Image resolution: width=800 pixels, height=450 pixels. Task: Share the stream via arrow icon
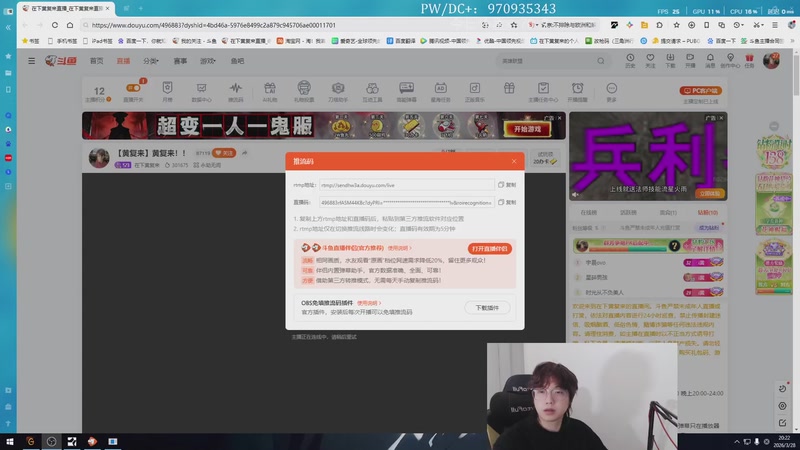[x=244, y=153]
